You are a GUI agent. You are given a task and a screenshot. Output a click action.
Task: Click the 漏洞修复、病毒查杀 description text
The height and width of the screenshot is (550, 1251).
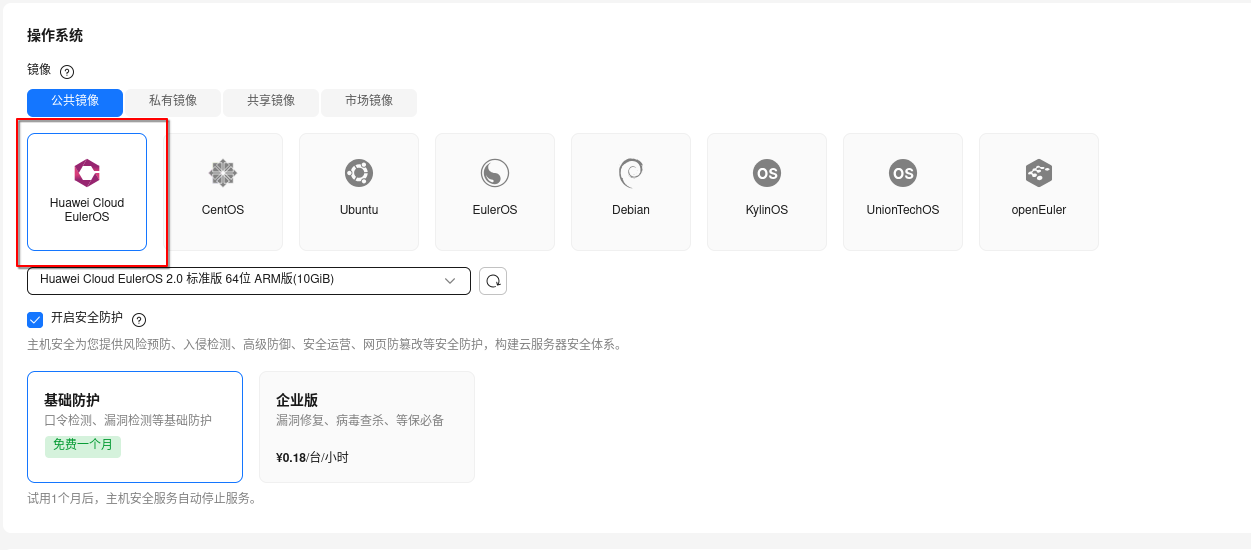360,421
